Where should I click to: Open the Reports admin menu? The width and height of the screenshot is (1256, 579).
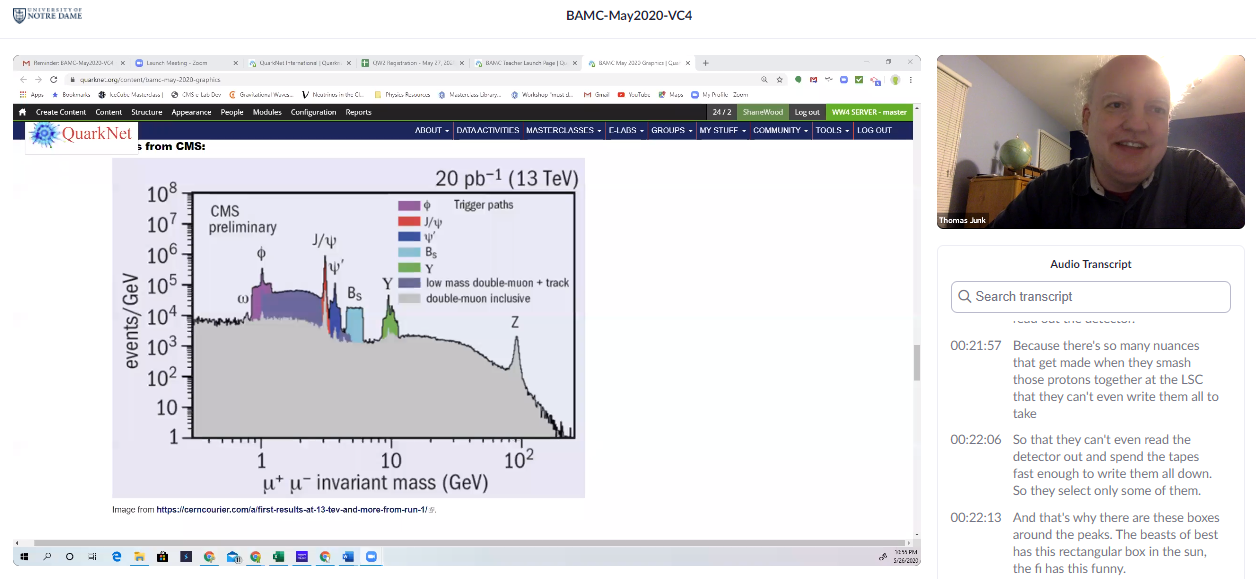pos(358,112)
